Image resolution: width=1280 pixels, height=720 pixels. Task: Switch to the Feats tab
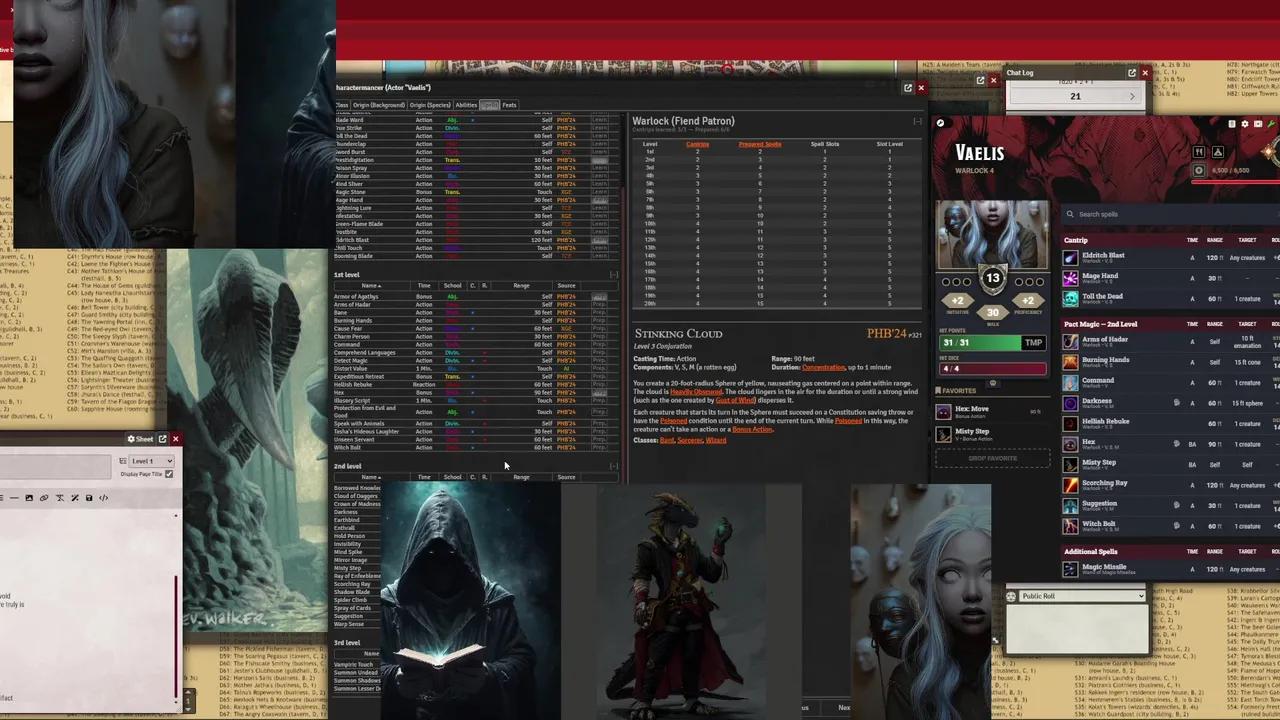tap(509, 105)
